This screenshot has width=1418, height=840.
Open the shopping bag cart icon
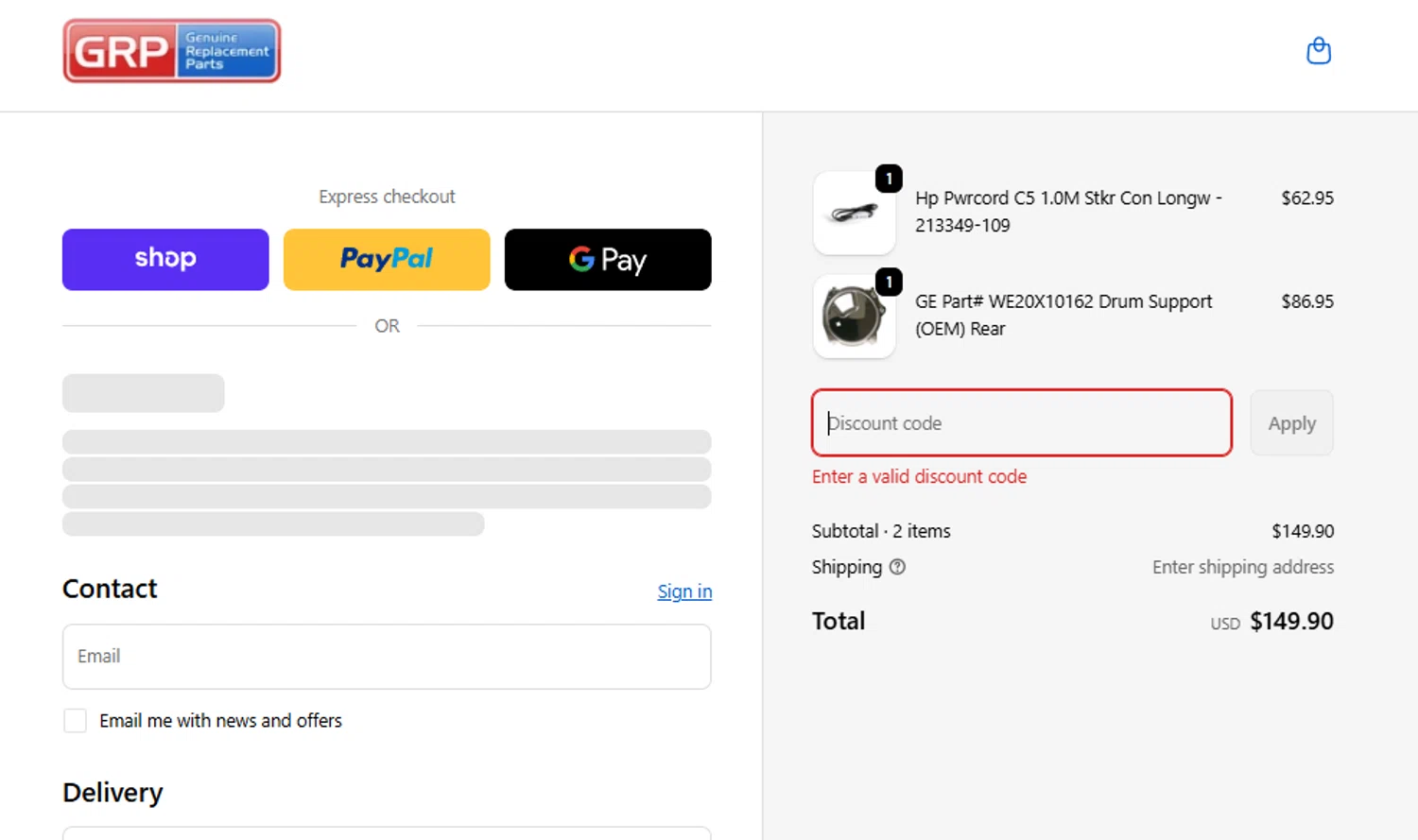click(1319, 51)
